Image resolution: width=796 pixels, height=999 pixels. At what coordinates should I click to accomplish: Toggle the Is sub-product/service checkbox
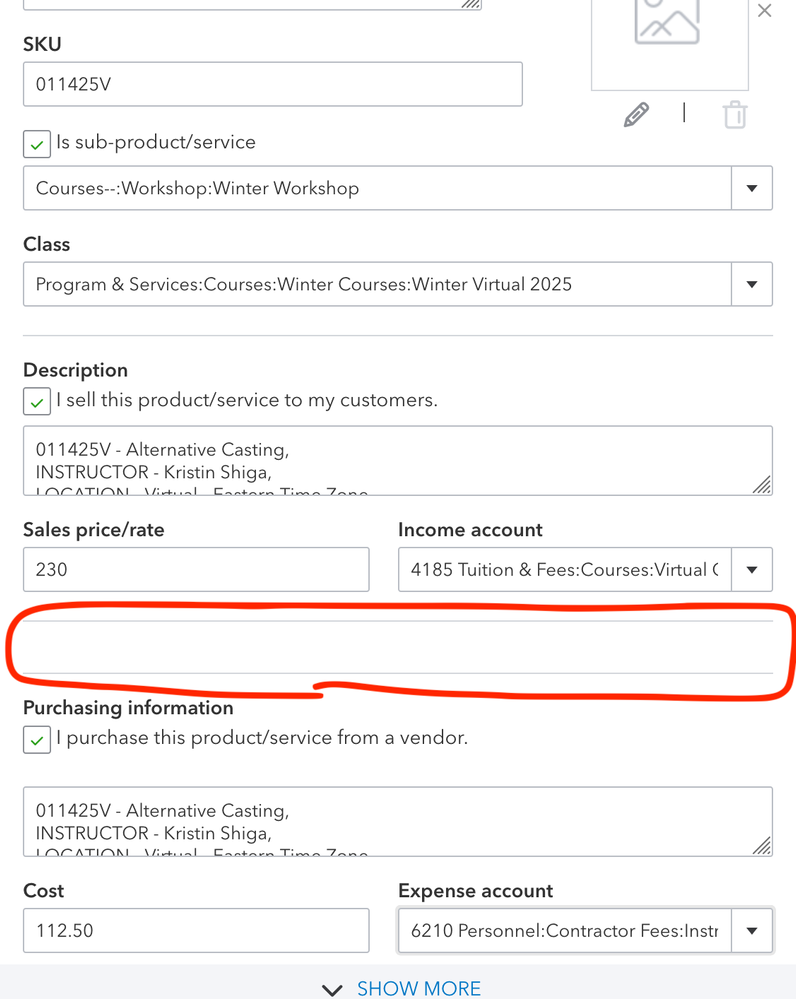(37, 144)
